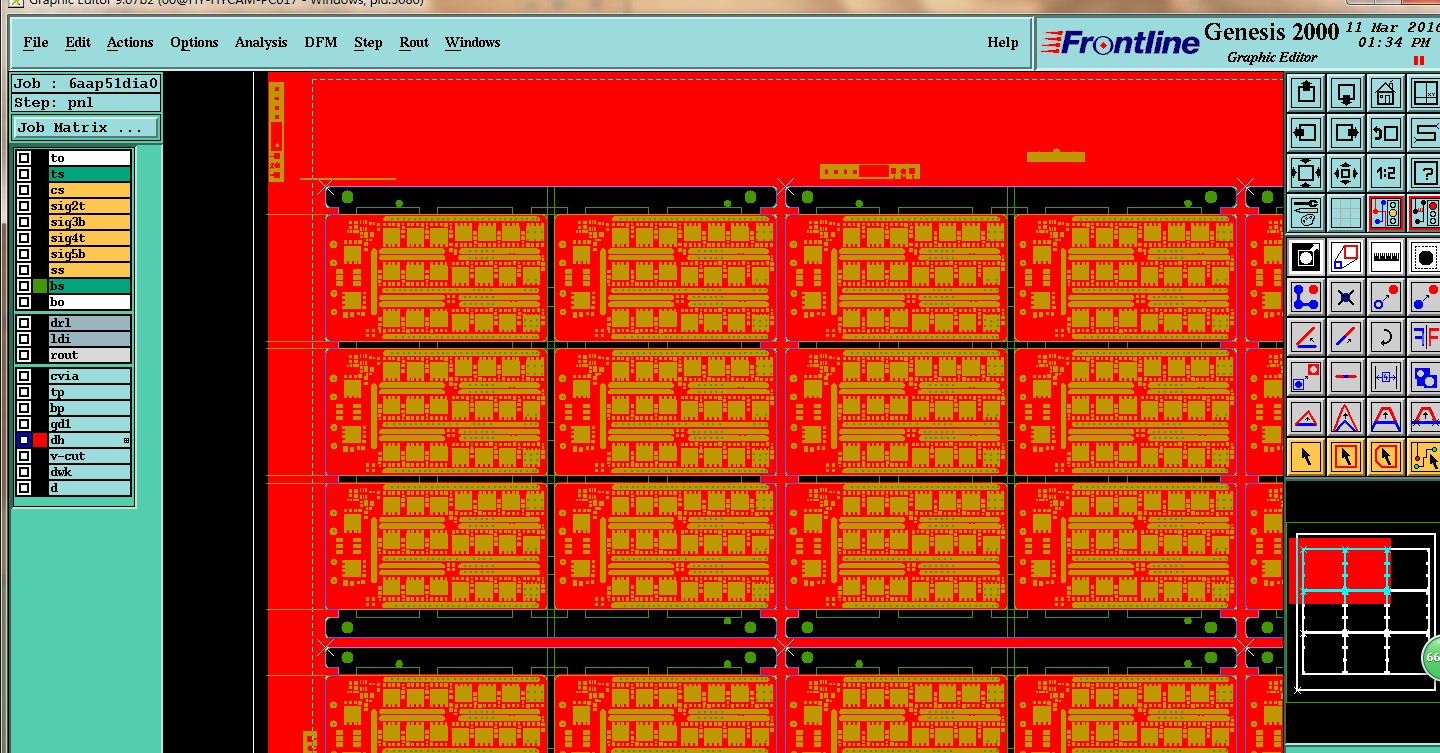Select the plain arrow pointer tool

click(x=1306, y=457)
